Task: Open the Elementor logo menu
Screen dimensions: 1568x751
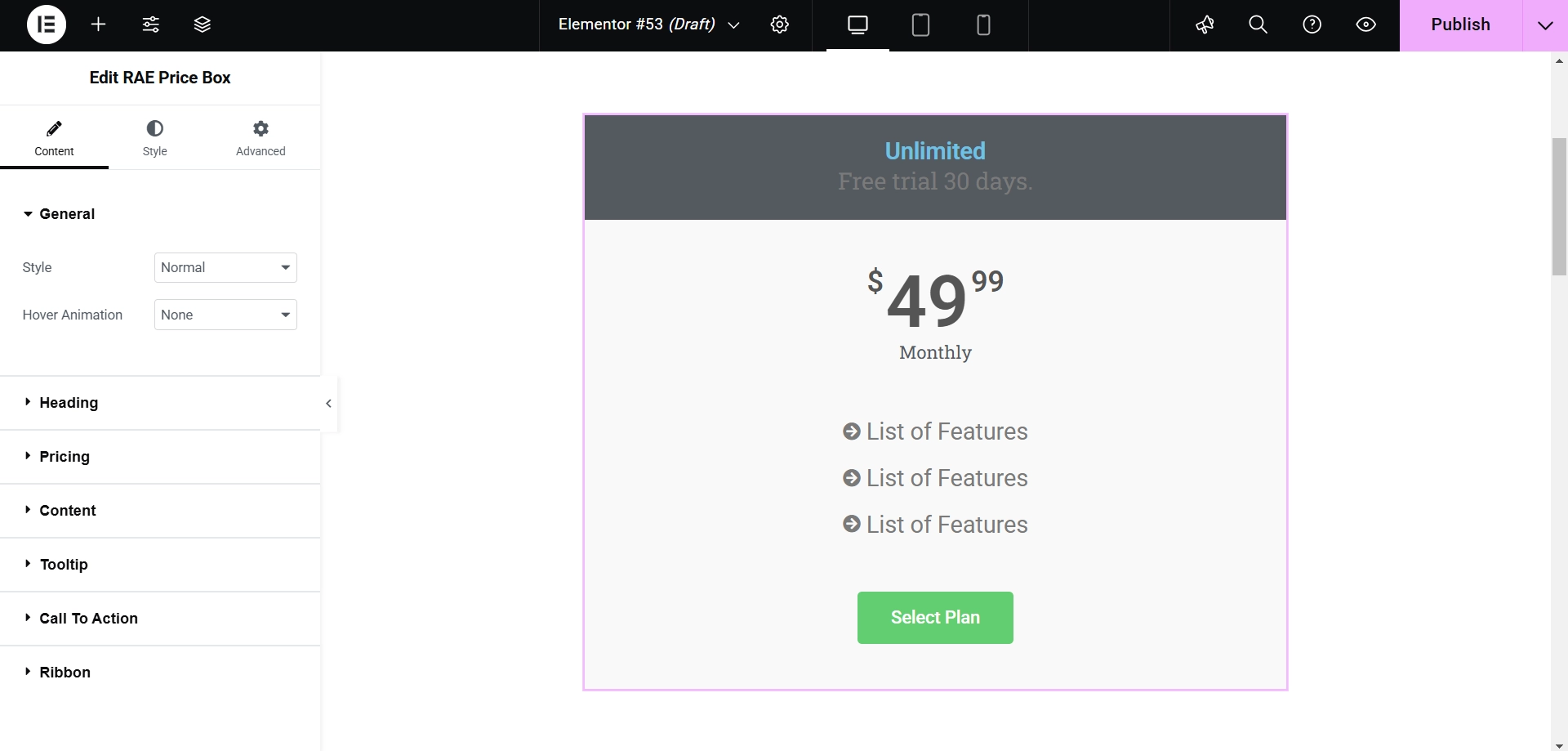Action: point(47,25)
